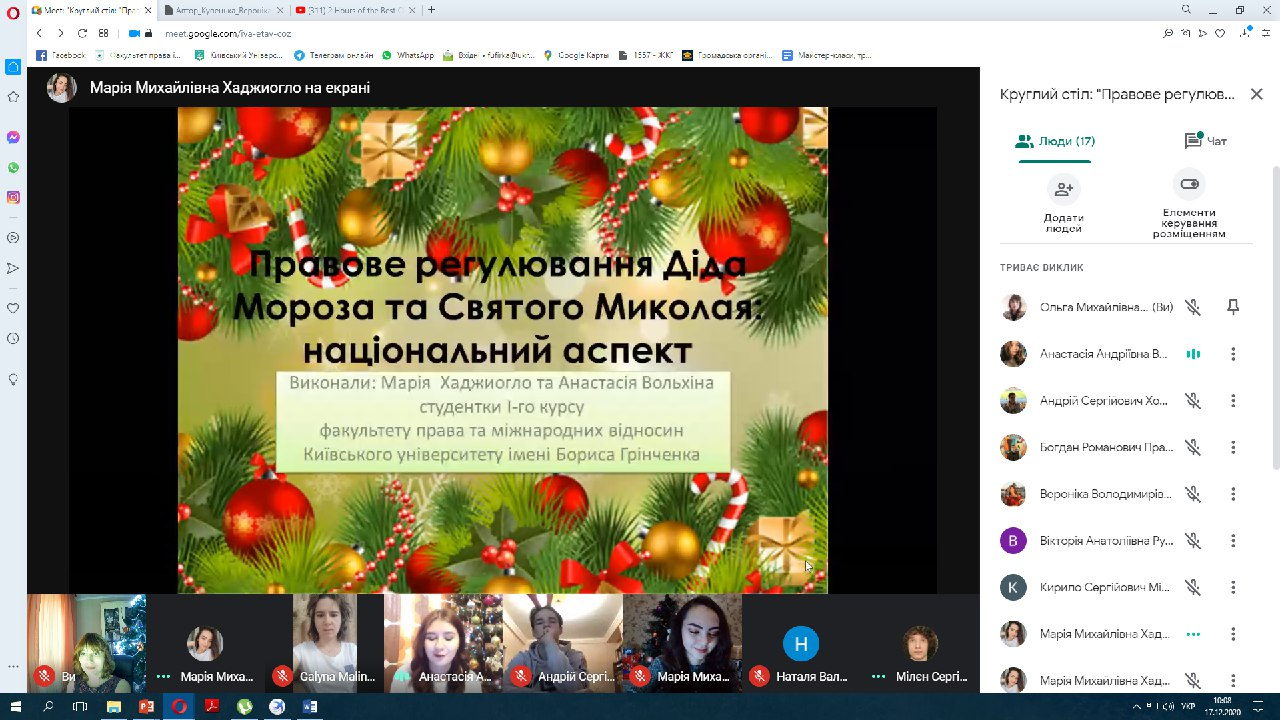Screen dimensions: 1280x720
Task: Toggle microphone for Андрій Сергійович in list
Action: (1192, 401)
